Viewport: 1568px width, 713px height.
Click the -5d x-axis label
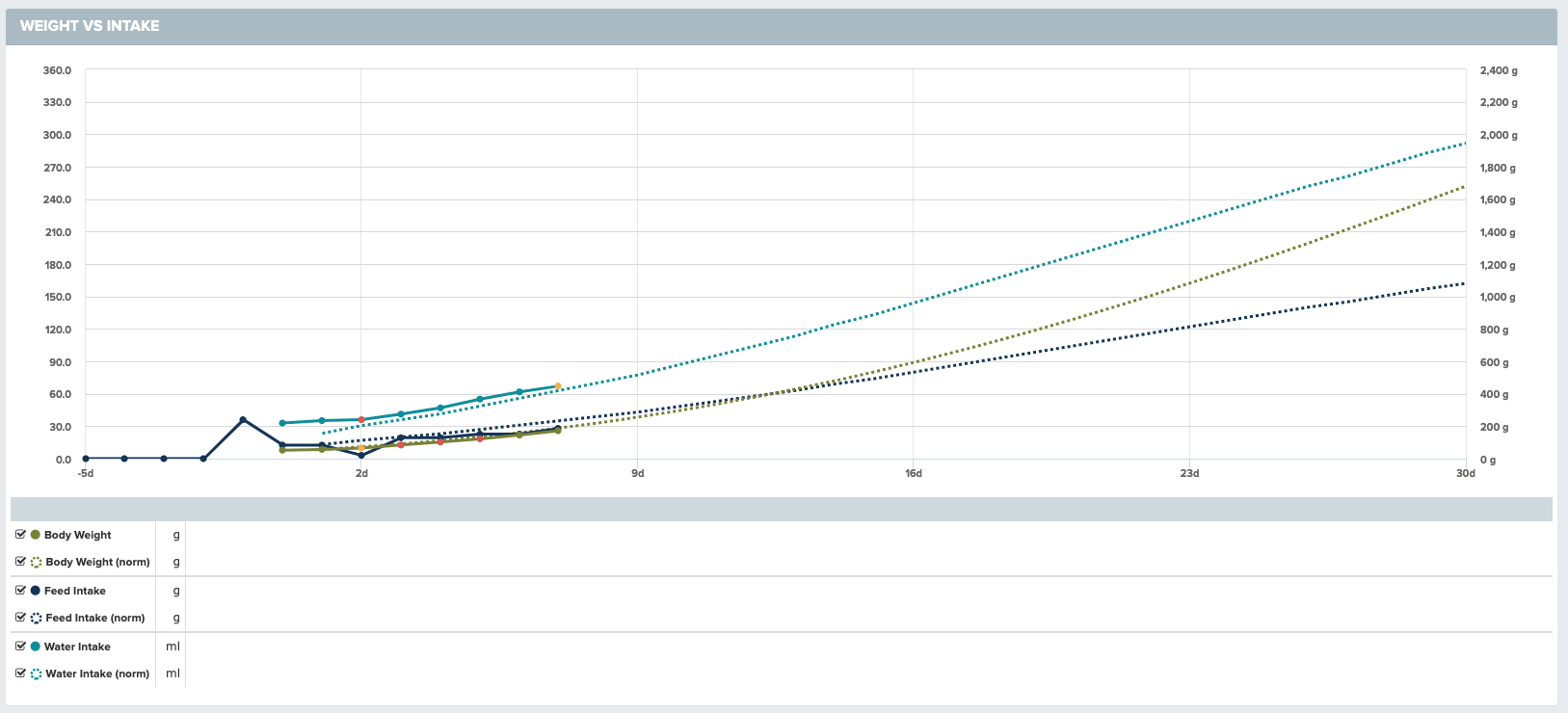86,473
